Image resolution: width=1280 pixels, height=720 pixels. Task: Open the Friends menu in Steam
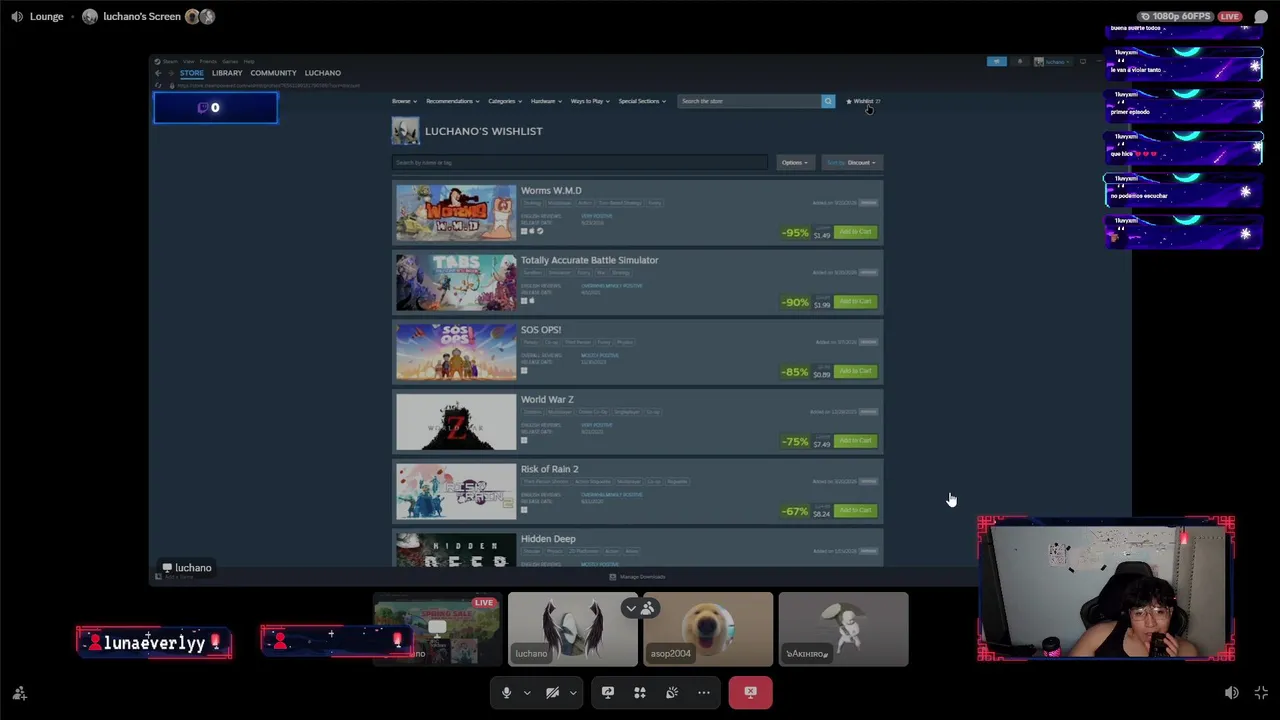pyautogui.click(x=208, y=61)
